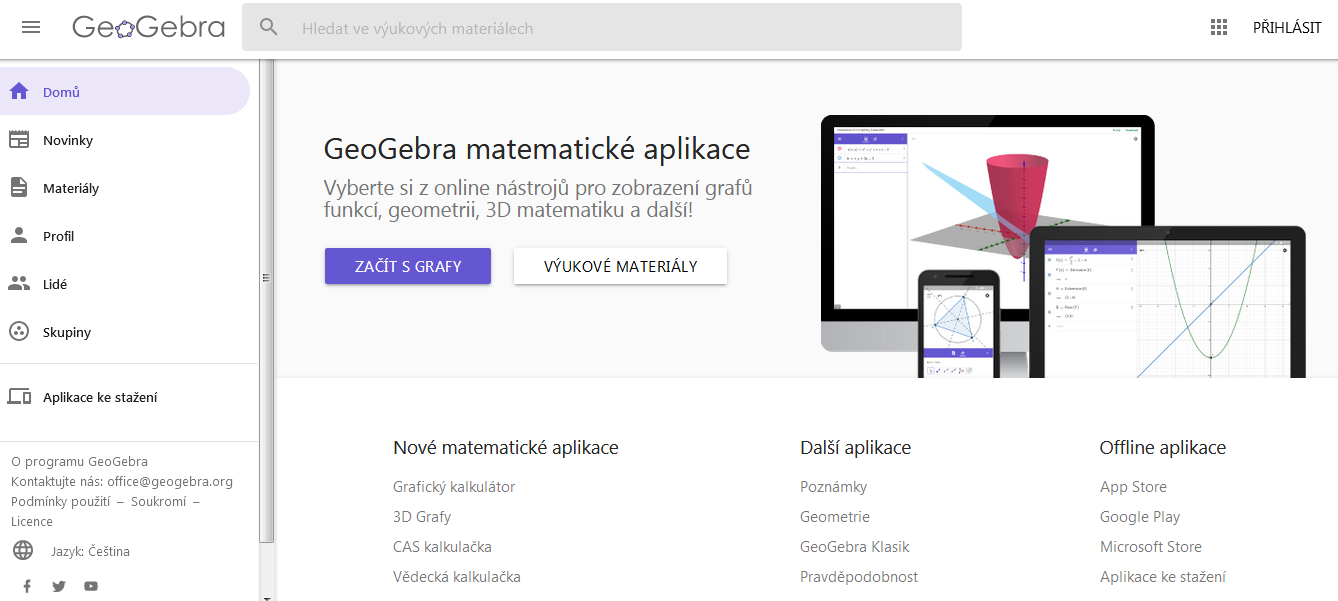This screenshot has height=601, width=1338.
Task: Click the Facebook icon in sidebar
Action: pos(27,586)
